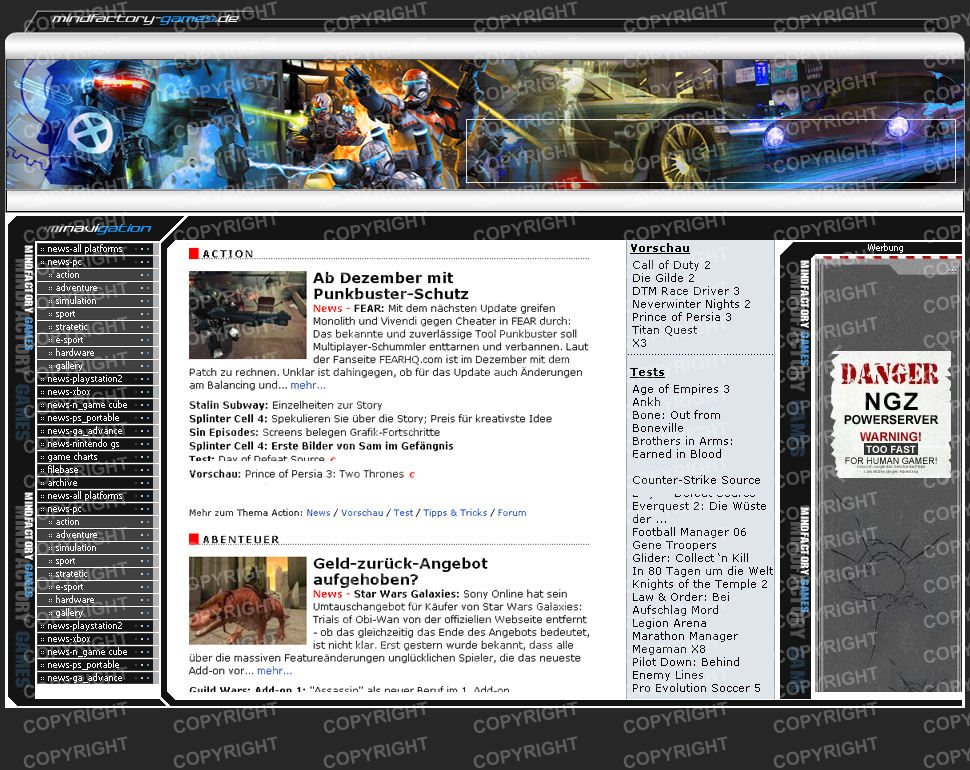Click the ABENTEUER section heading
970x770 pixels.
click(241, 540)
